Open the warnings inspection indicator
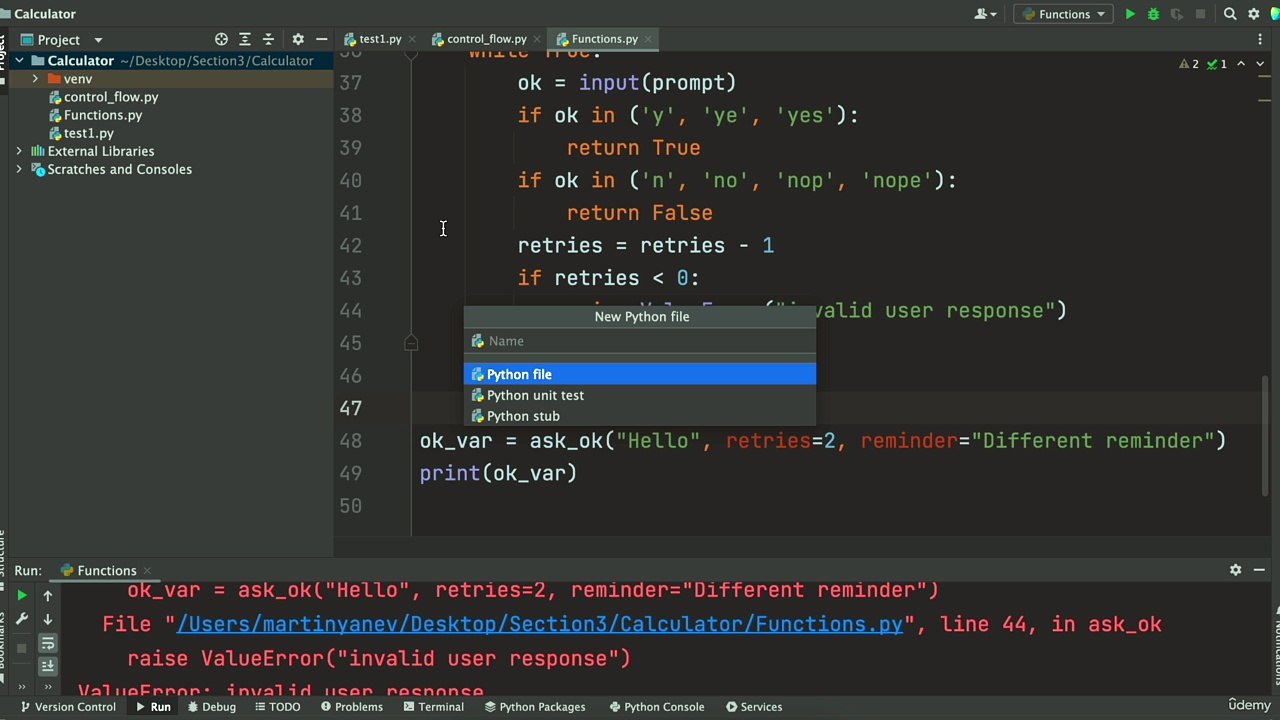 pos(1189,64)
